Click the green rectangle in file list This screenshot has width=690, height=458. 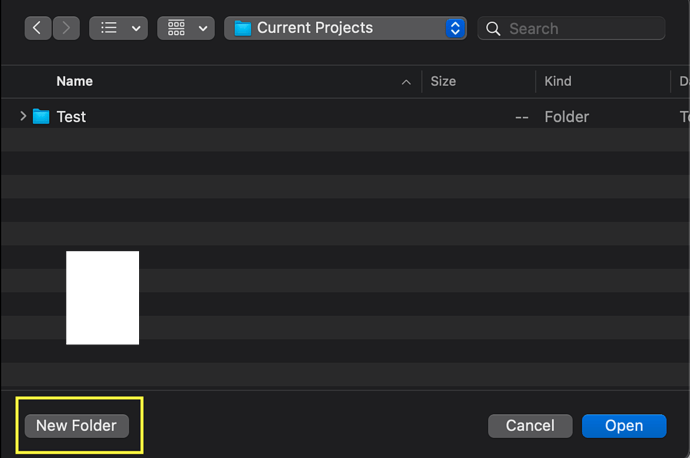[x=103, y=298]
